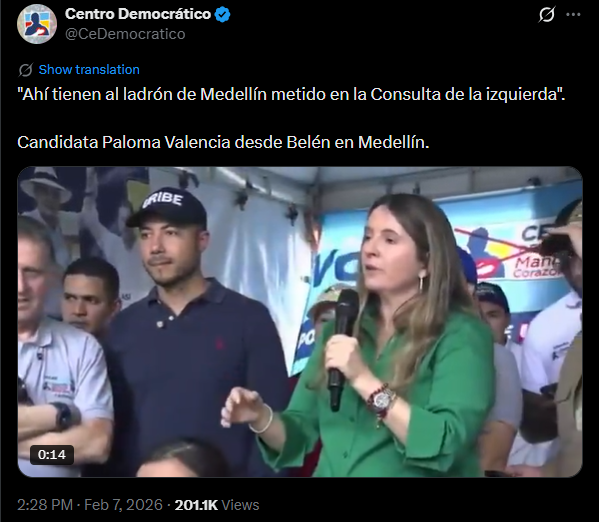Click the 0:14 video duration badge
This screenshot has height=522, width=599.
(x=52, y=455)
